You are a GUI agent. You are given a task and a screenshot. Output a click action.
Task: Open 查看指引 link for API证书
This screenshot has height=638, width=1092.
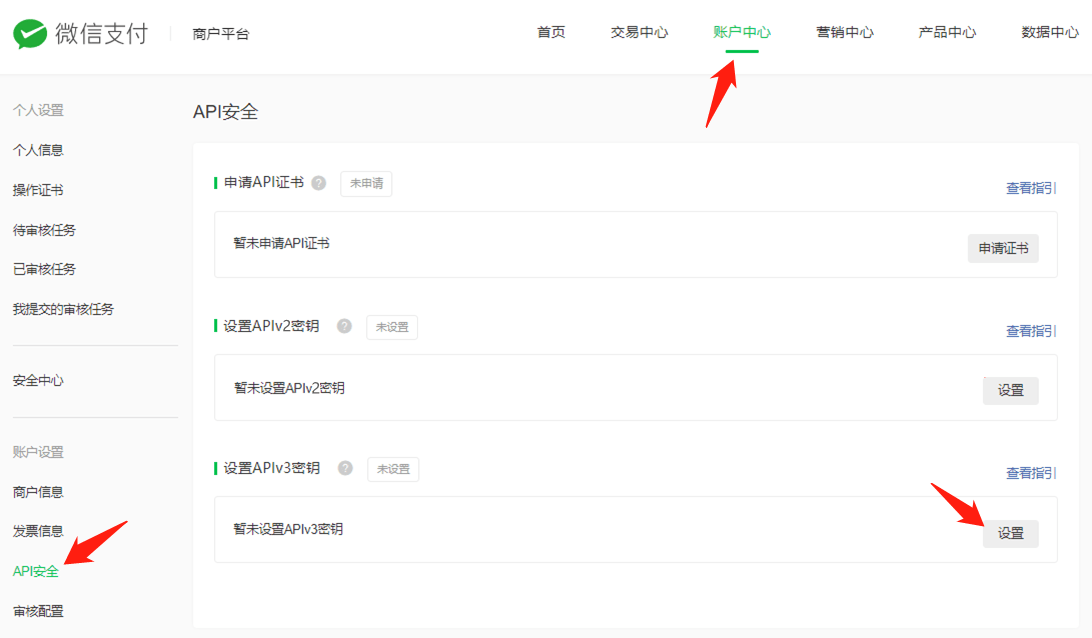coord(1031,188)
